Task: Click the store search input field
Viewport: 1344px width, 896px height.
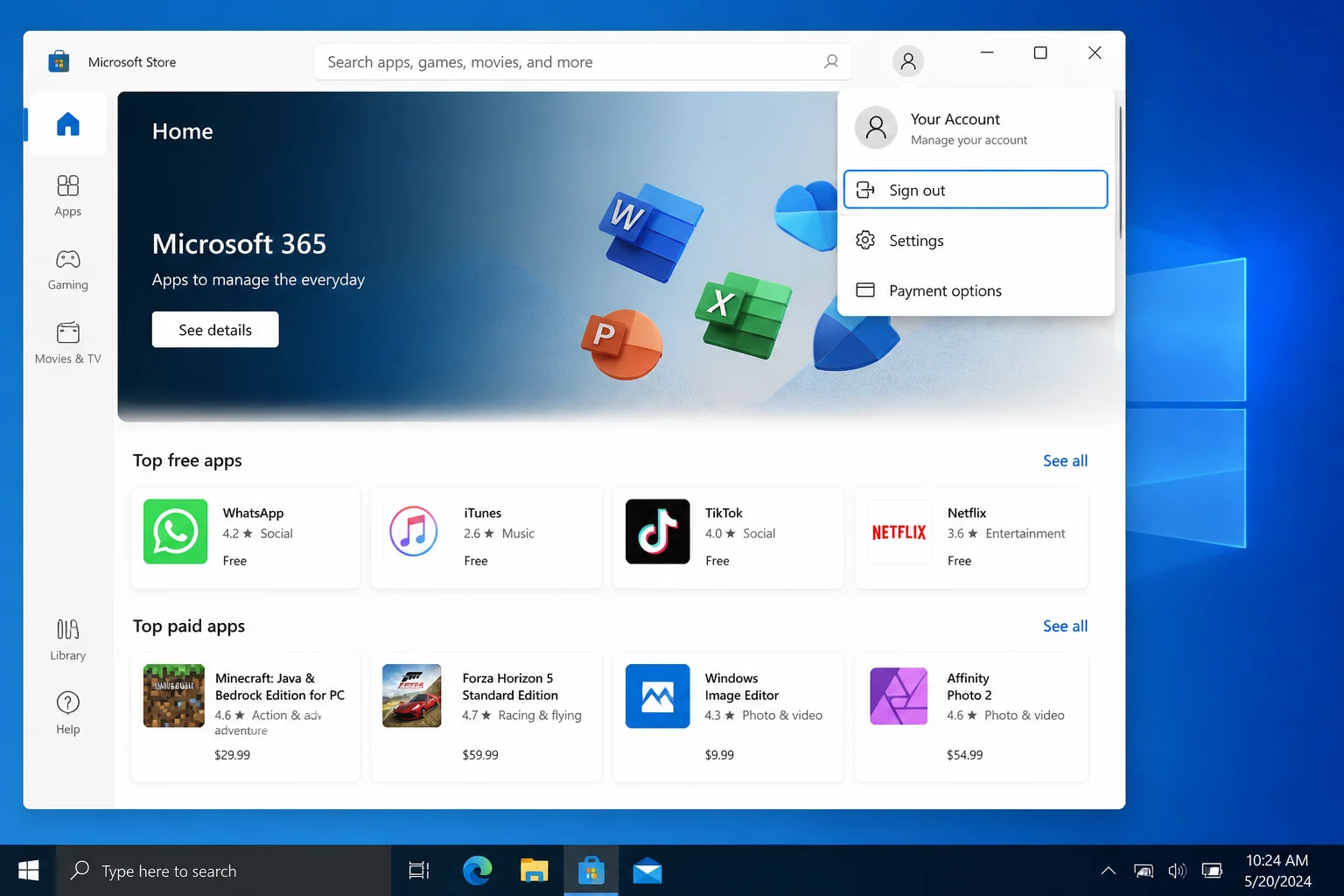Action: 583,61
